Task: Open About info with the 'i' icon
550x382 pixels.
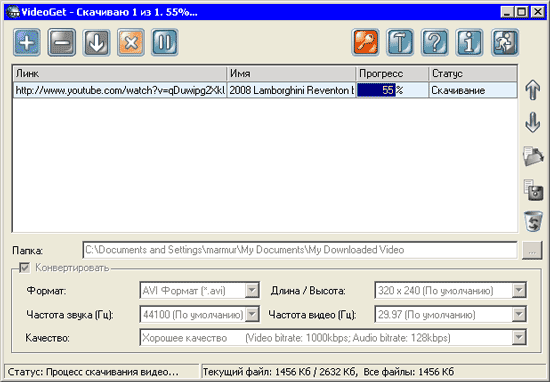Action: 470,42
